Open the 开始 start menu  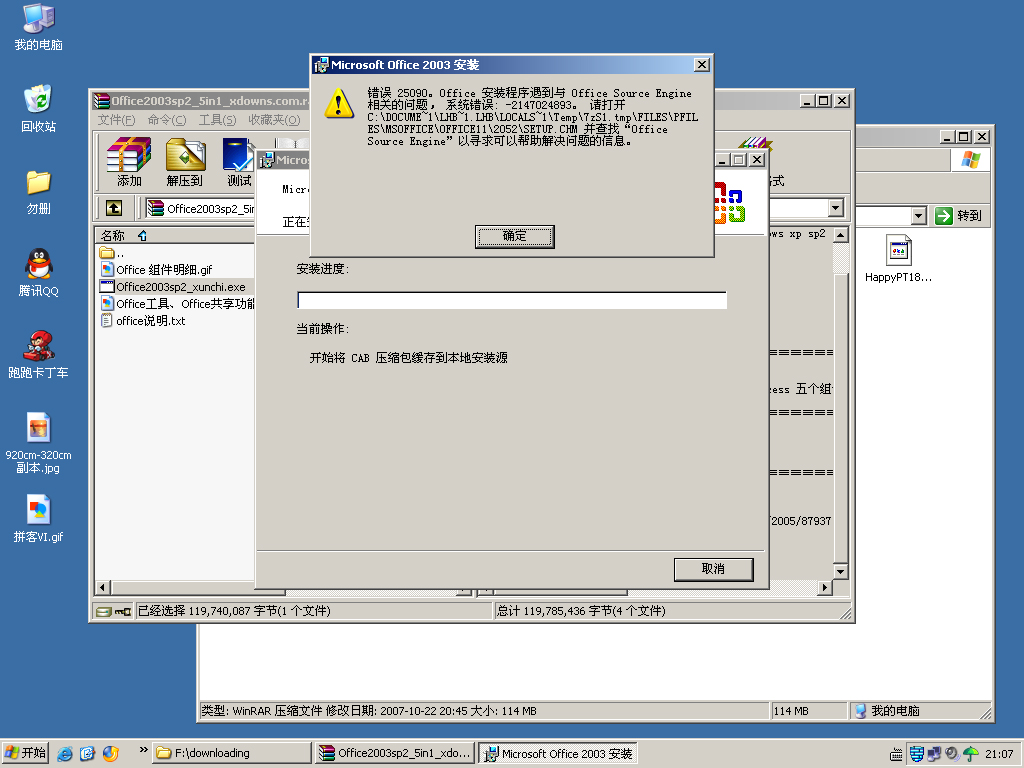pos(25,753)
